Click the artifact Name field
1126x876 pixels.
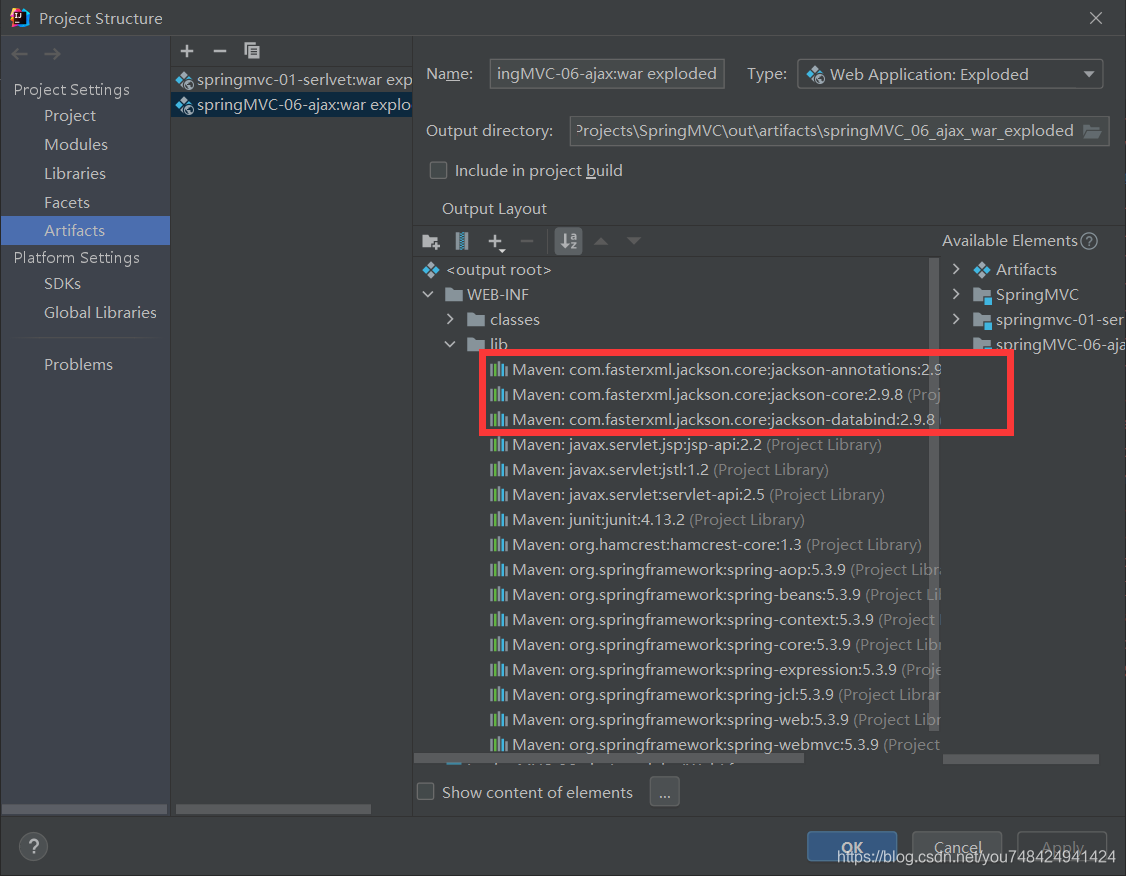[607, 74]
